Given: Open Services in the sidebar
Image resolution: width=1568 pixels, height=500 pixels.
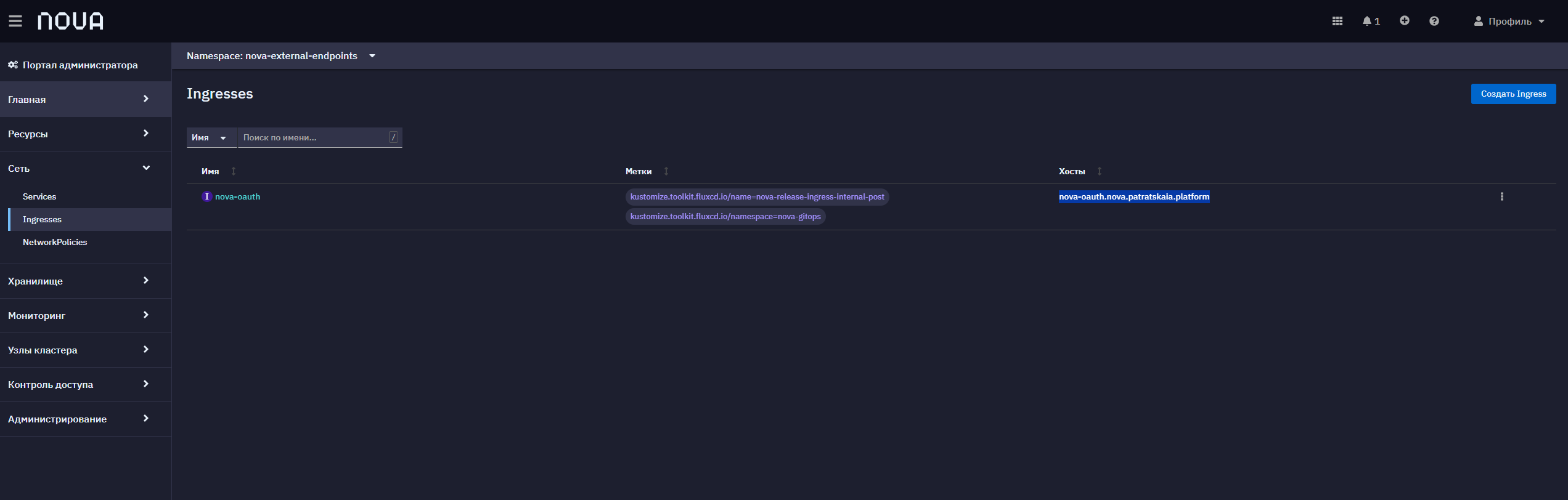Looking at the screenshot, I should (39, 196).
